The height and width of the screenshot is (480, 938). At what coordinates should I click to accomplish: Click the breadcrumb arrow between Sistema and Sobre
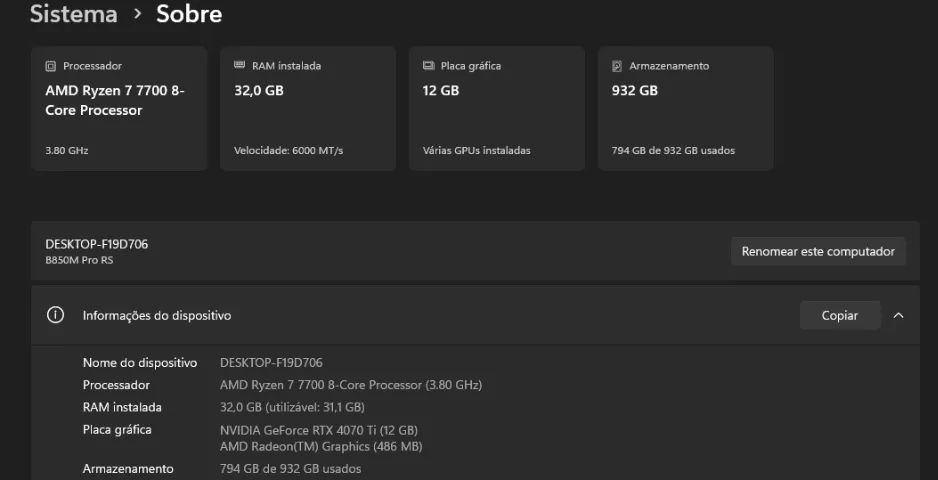coord(138,13)
